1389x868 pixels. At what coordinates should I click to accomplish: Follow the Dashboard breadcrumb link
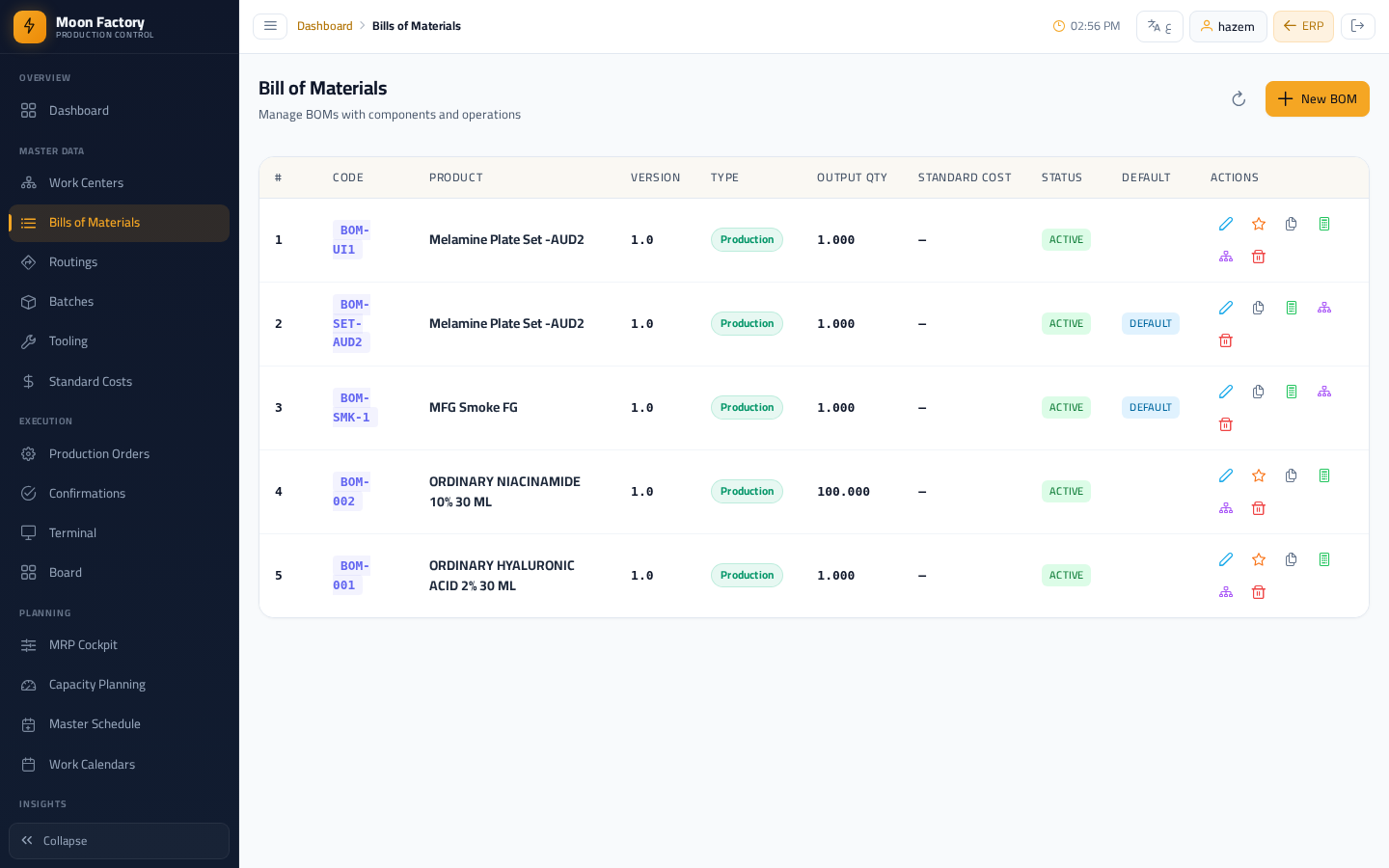click(325, 26)
